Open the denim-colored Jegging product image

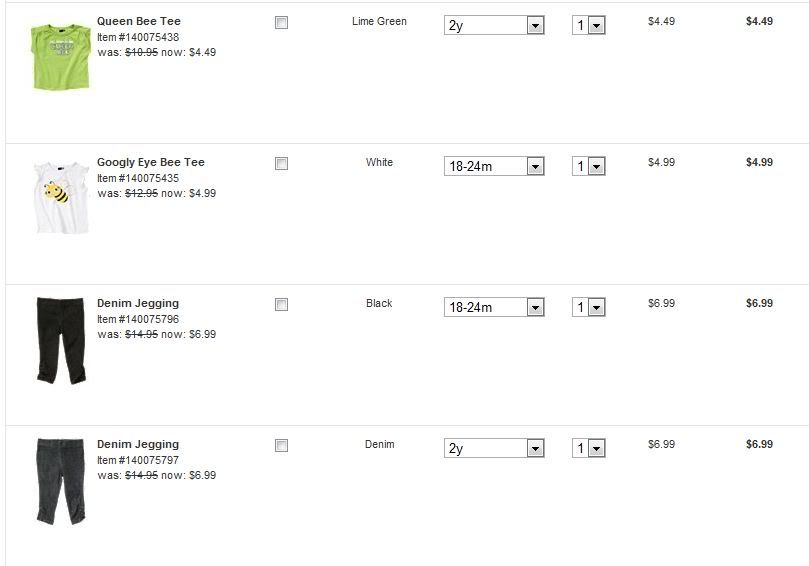(x=60, y=481)
